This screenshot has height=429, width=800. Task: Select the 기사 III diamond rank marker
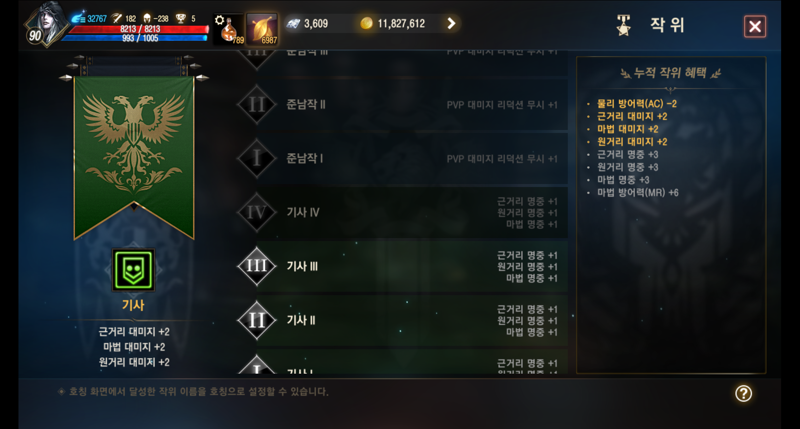(256, 266)
